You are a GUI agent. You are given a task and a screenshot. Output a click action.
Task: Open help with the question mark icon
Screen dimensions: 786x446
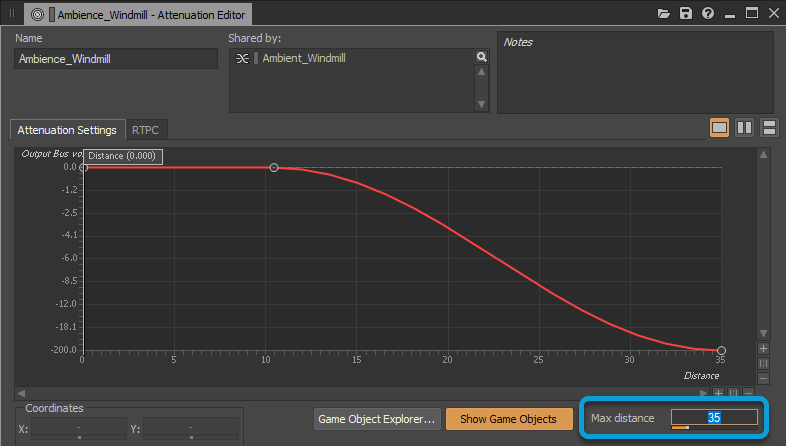(708, 14)
